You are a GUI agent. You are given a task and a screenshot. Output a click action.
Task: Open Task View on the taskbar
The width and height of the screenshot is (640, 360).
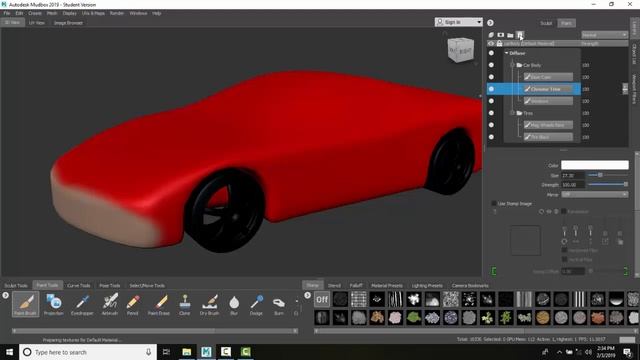(166, 352)
